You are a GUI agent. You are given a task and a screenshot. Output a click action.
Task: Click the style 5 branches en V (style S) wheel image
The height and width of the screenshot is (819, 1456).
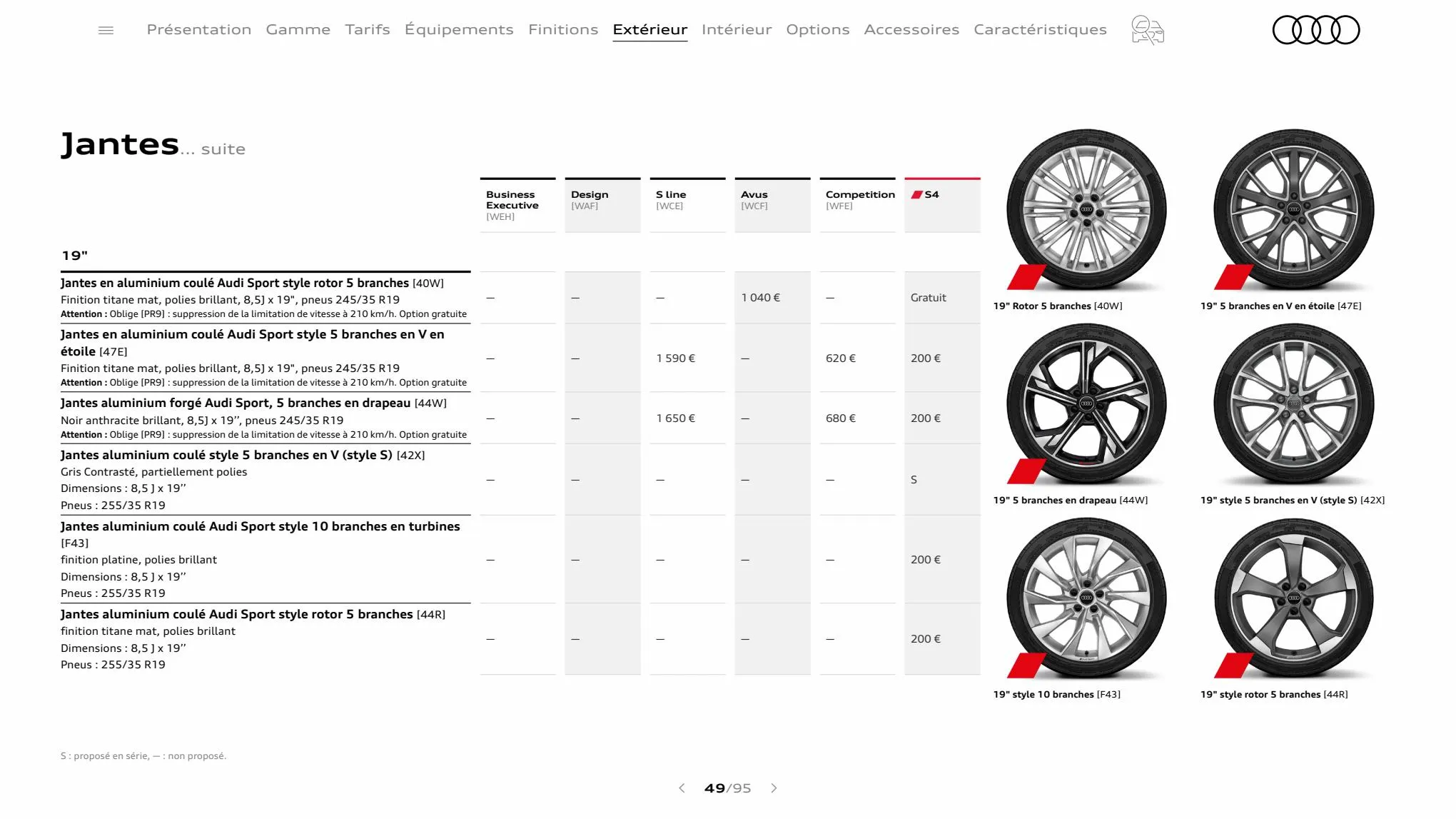coord(1293,403)
